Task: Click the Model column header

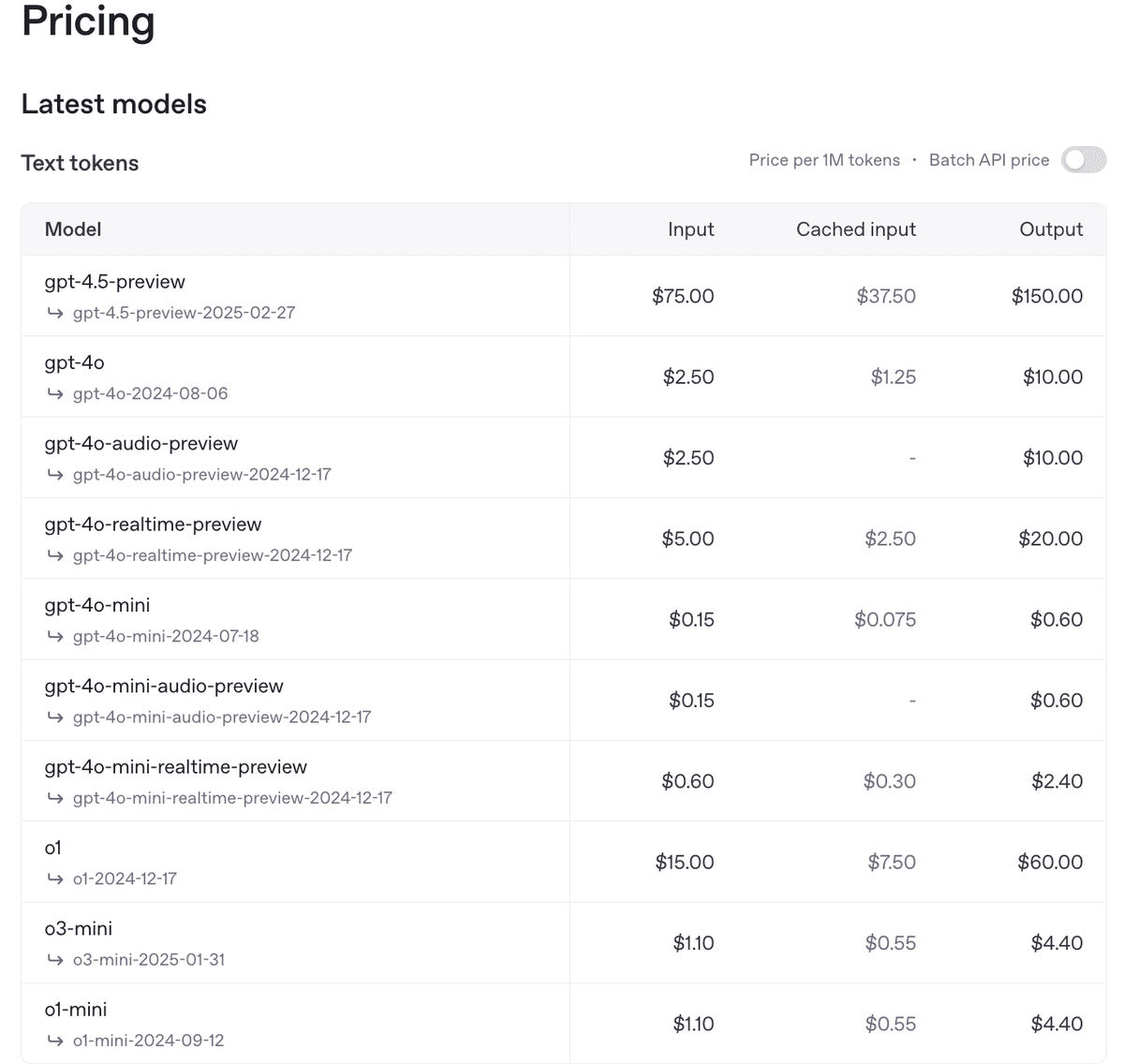Action: pos(73,229)
